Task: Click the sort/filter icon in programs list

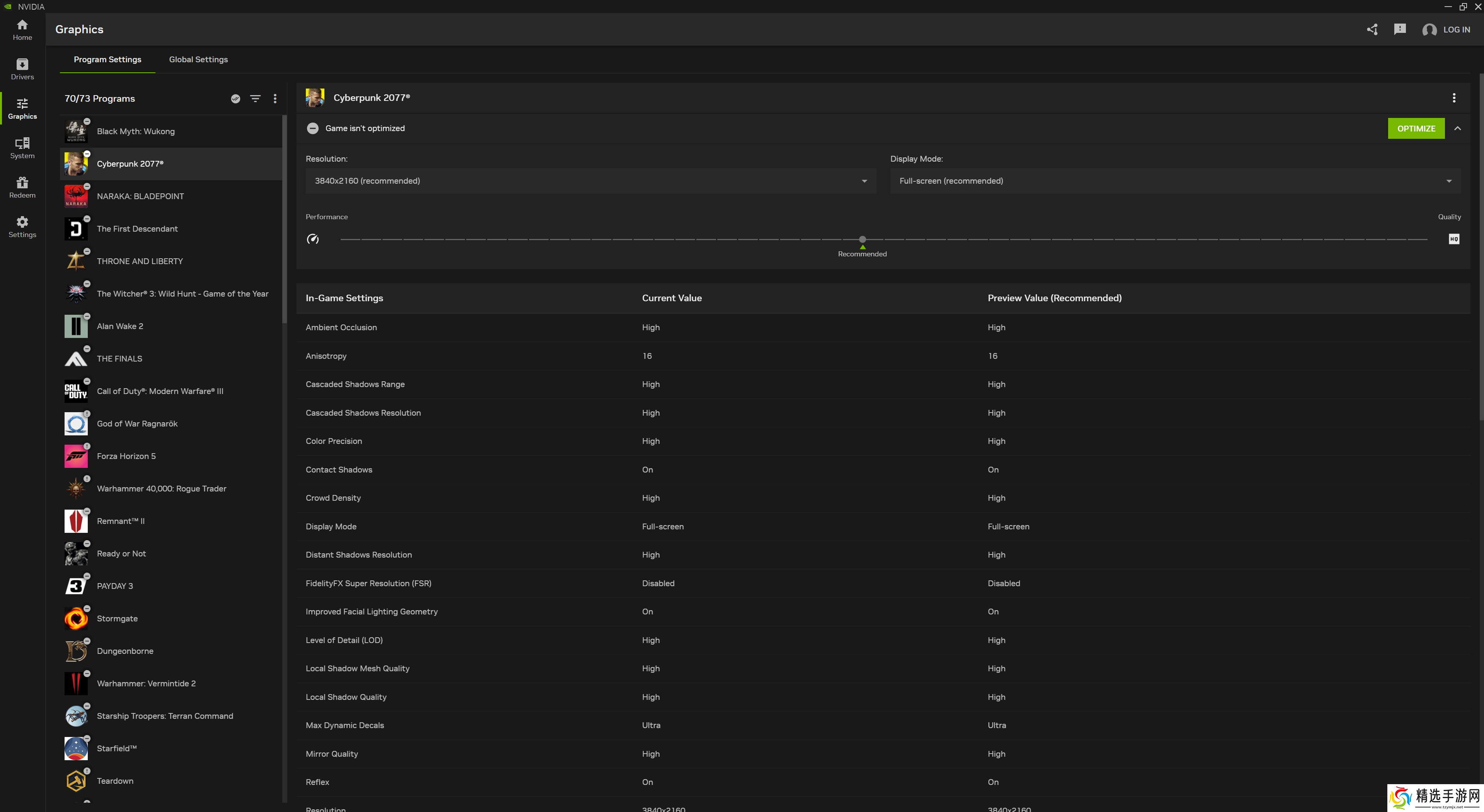Action: tap(255, 98)
